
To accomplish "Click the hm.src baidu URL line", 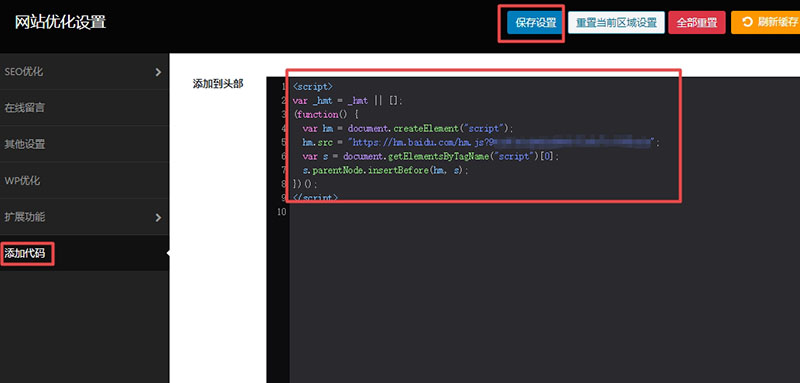I will pos(481,142).
